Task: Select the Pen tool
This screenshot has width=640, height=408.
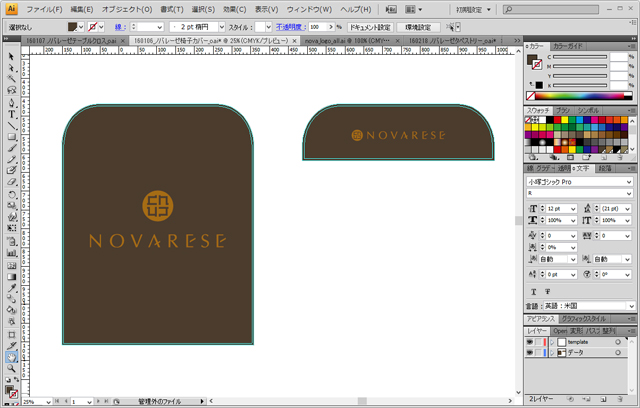Action: point(11,102)
